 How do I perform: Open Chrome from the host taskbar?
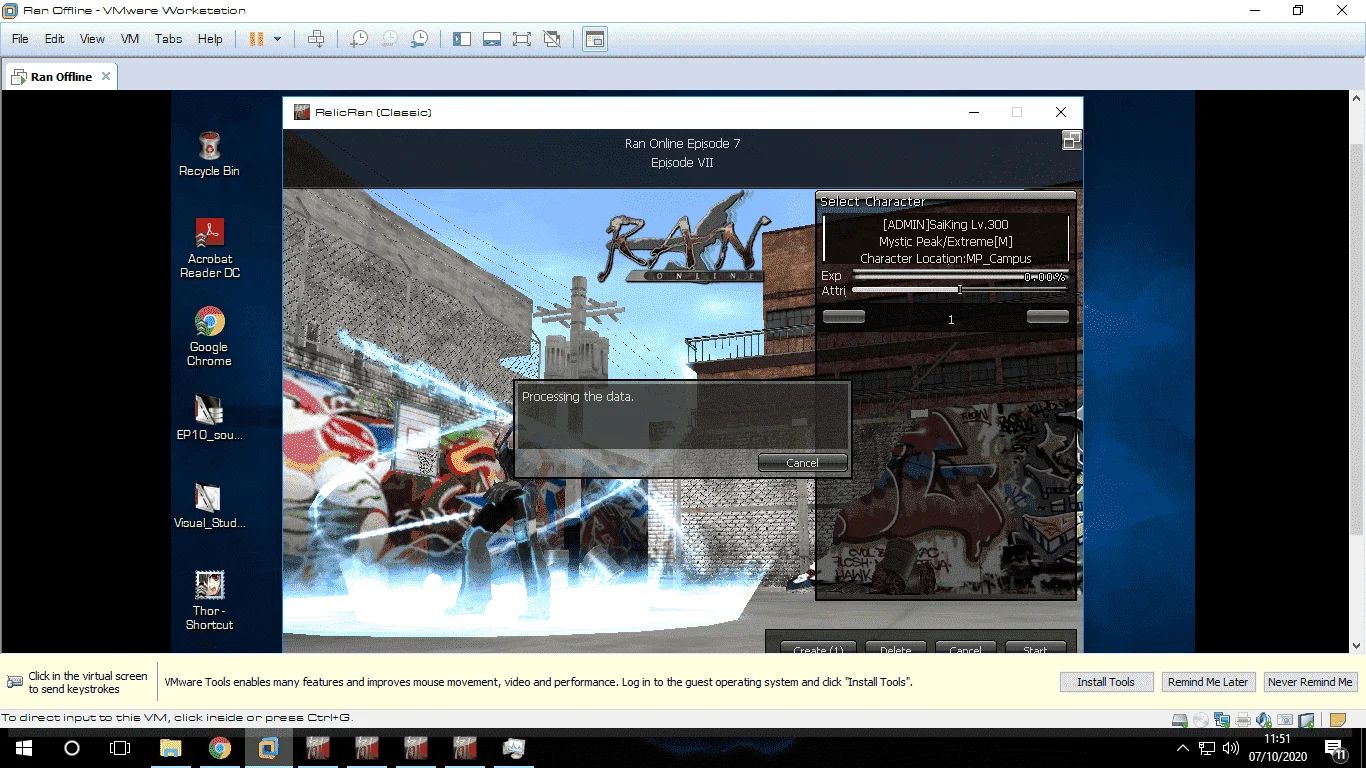[x=220, y=748]
